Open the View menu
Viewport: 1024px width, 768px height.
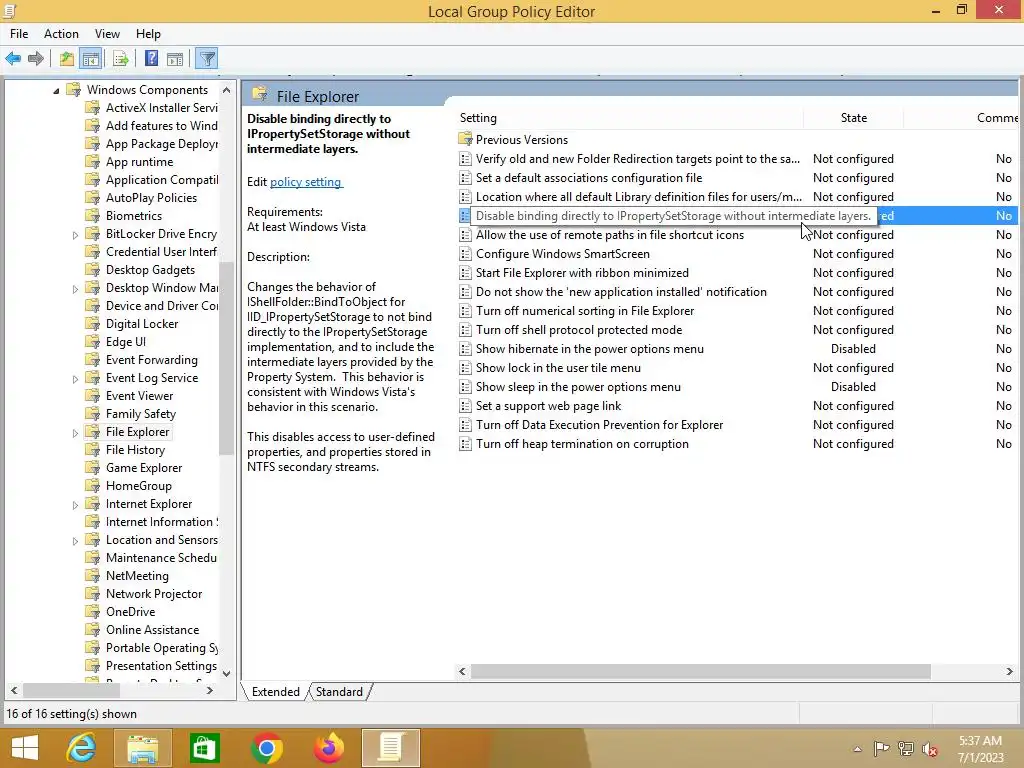click(107, 34)
